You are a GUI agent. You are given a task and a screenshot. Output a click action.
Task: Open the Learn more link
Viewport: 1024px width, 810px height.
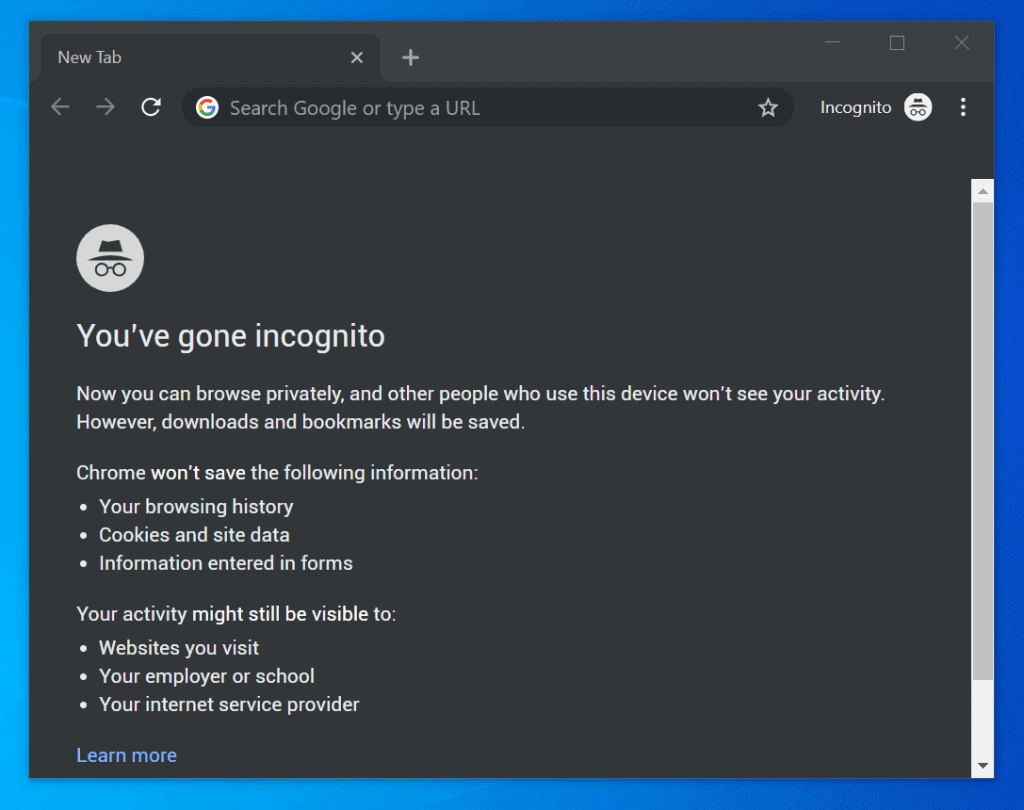click(x=127, y=755)
